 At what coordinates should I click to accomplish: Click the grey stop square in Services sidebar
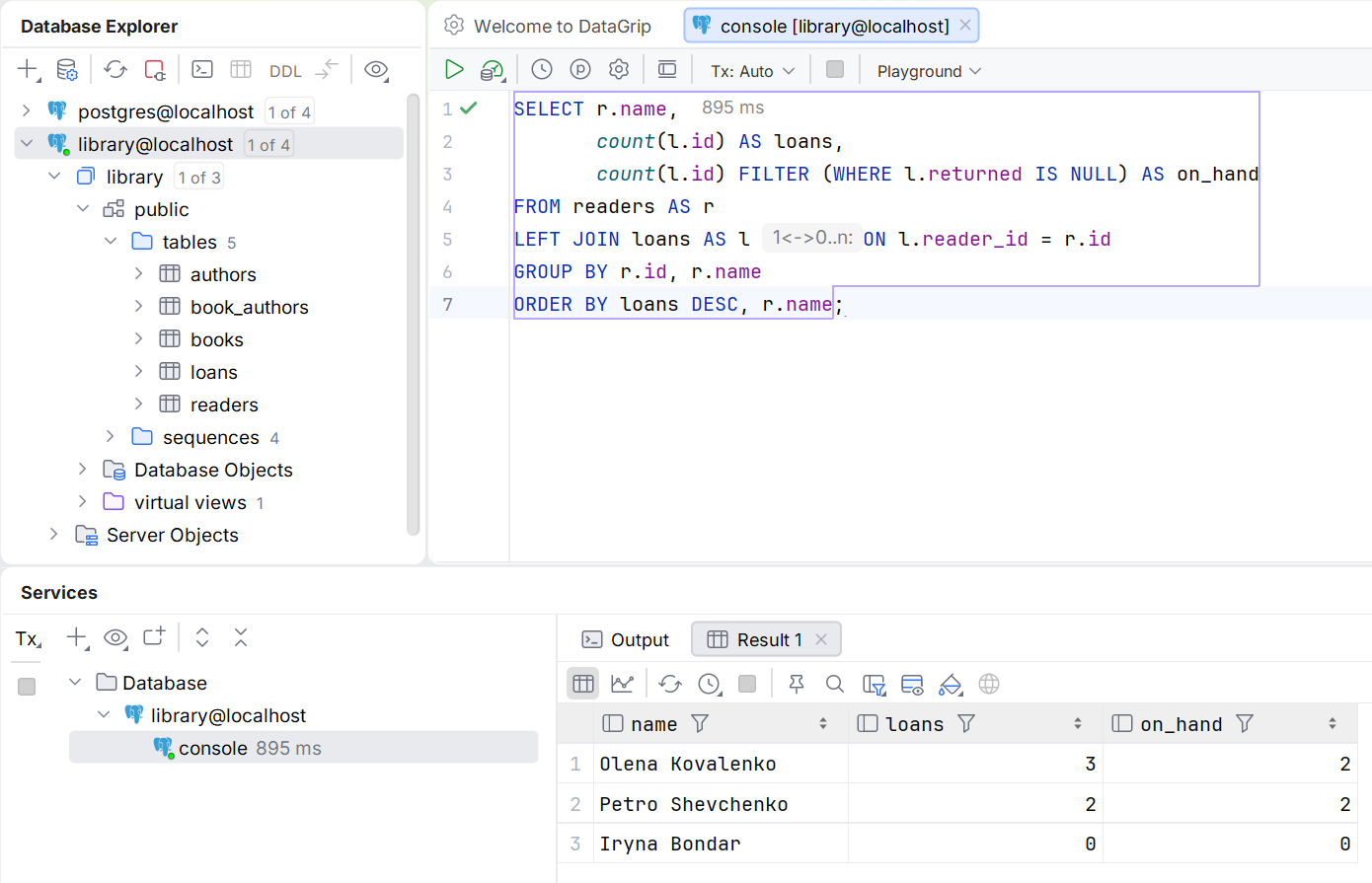tap(27, 686)
